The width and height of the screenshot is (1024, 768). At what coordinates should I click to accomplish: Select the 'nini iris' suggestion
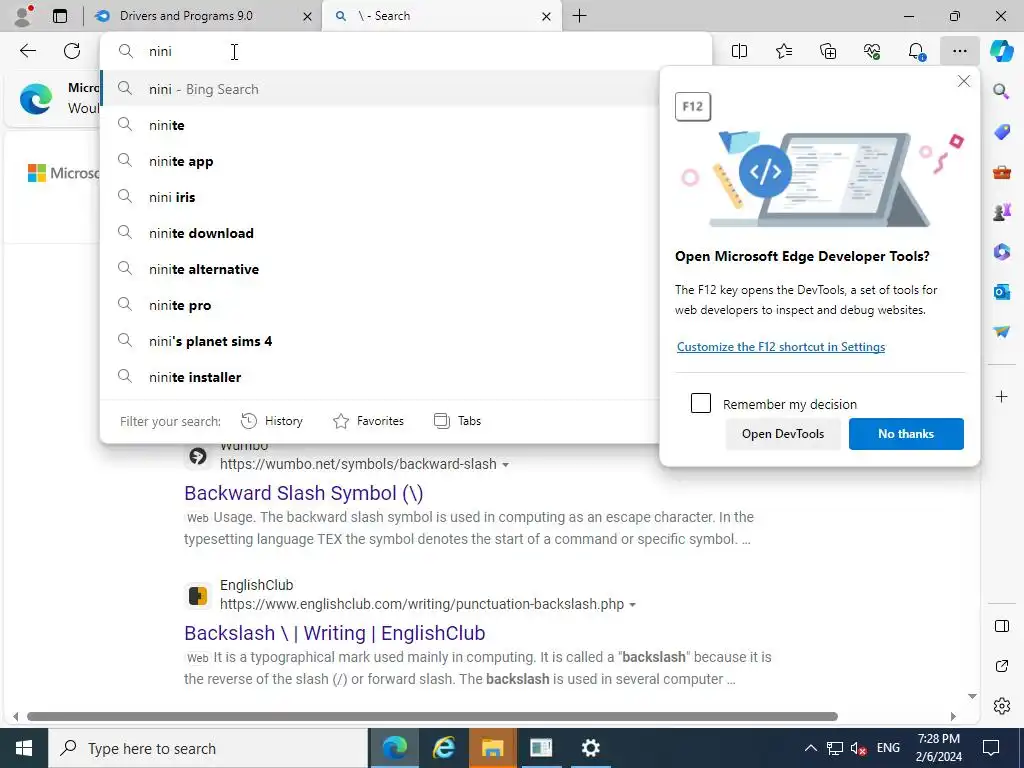pyautogui.click(x=379, y=197)
